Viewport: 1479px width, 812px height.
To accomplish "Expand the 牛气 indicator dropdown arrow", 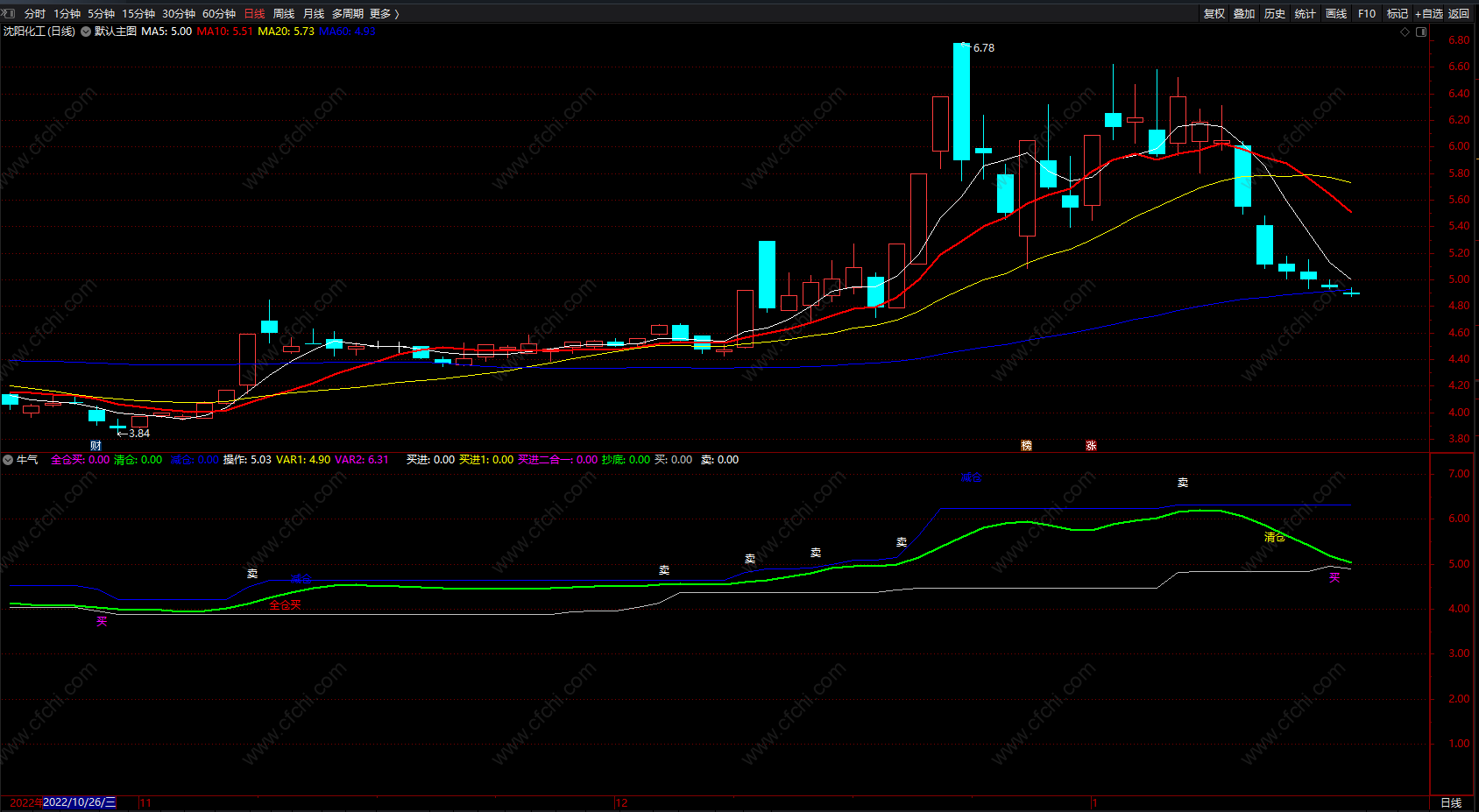I will pyautogui.click(x=8, y=460).
